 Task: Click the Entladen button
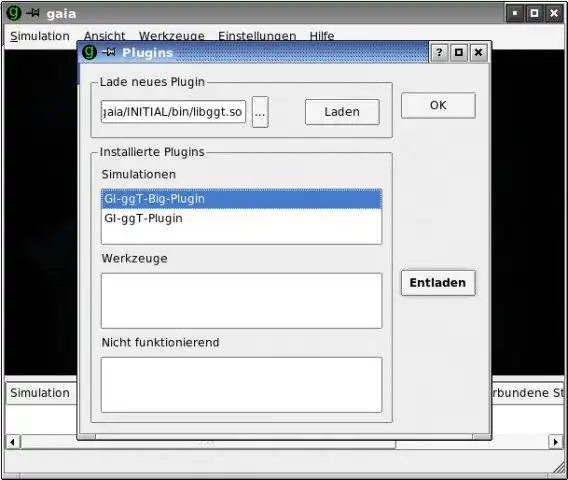pyautogui.click(x=438, y=283)
